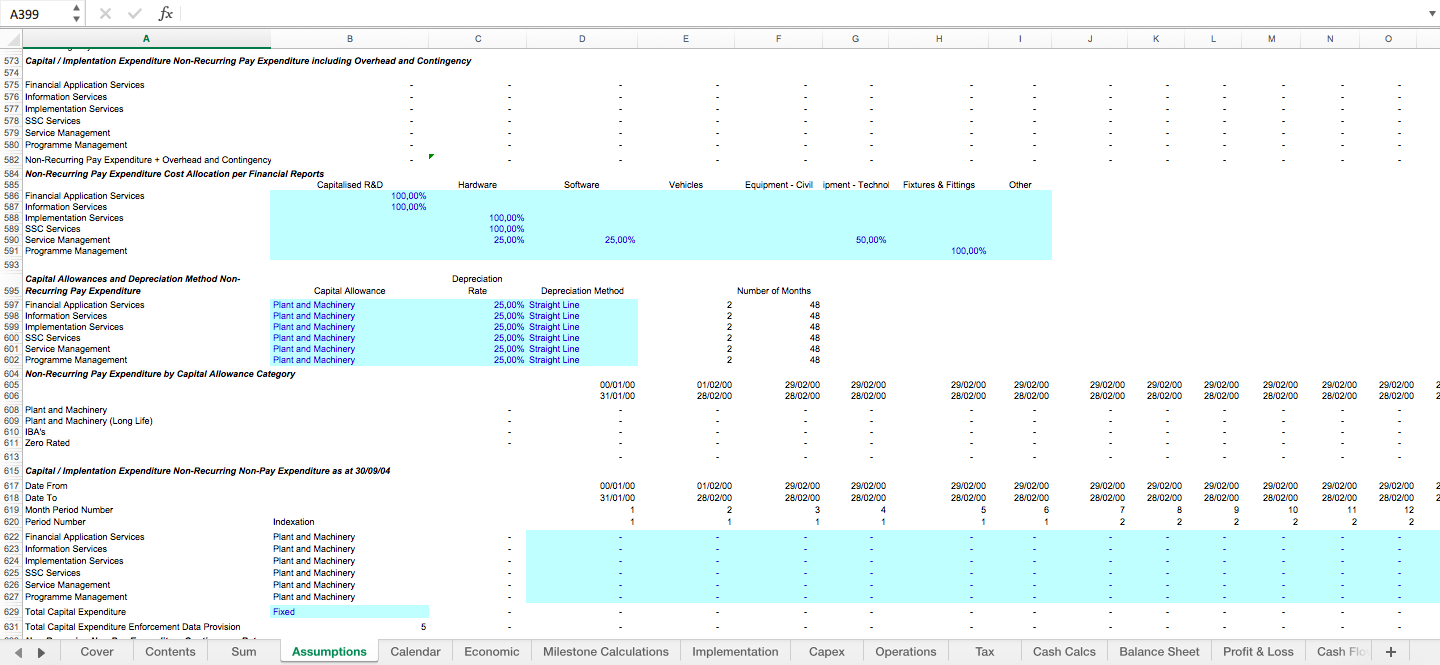This screenshot has width=1440, height=665.
Task: Select column O header
Action: [x=1388, y=39]
